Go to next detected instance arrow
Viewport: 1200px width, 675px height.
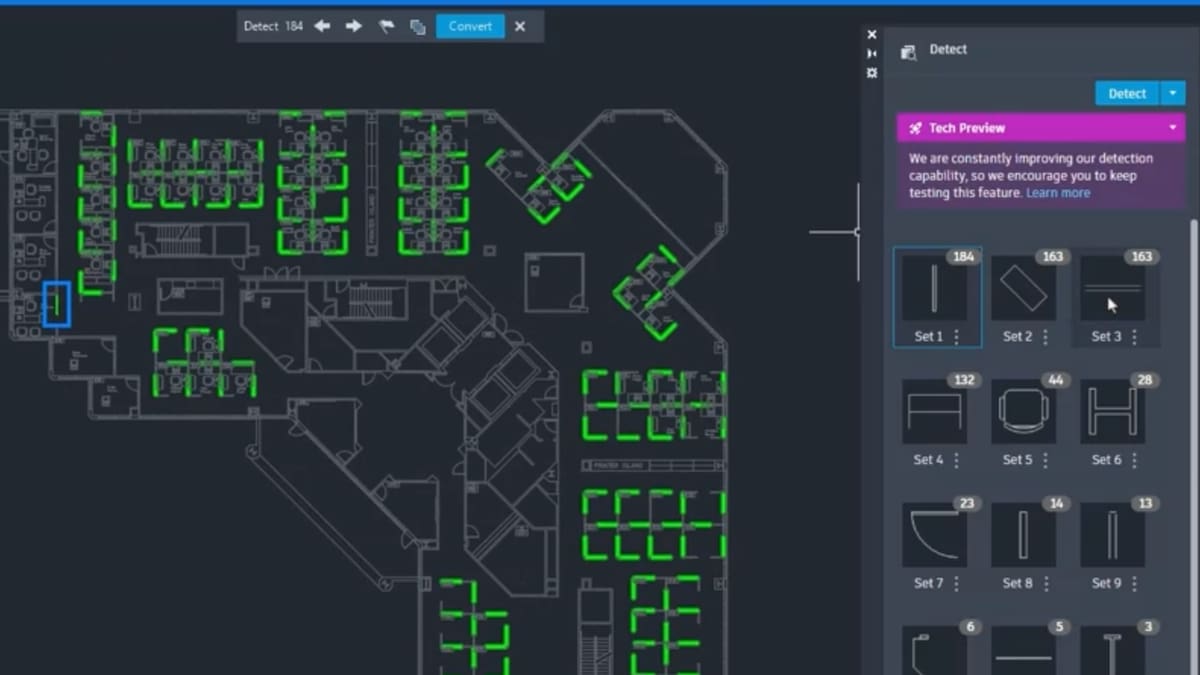pos(353,26)
